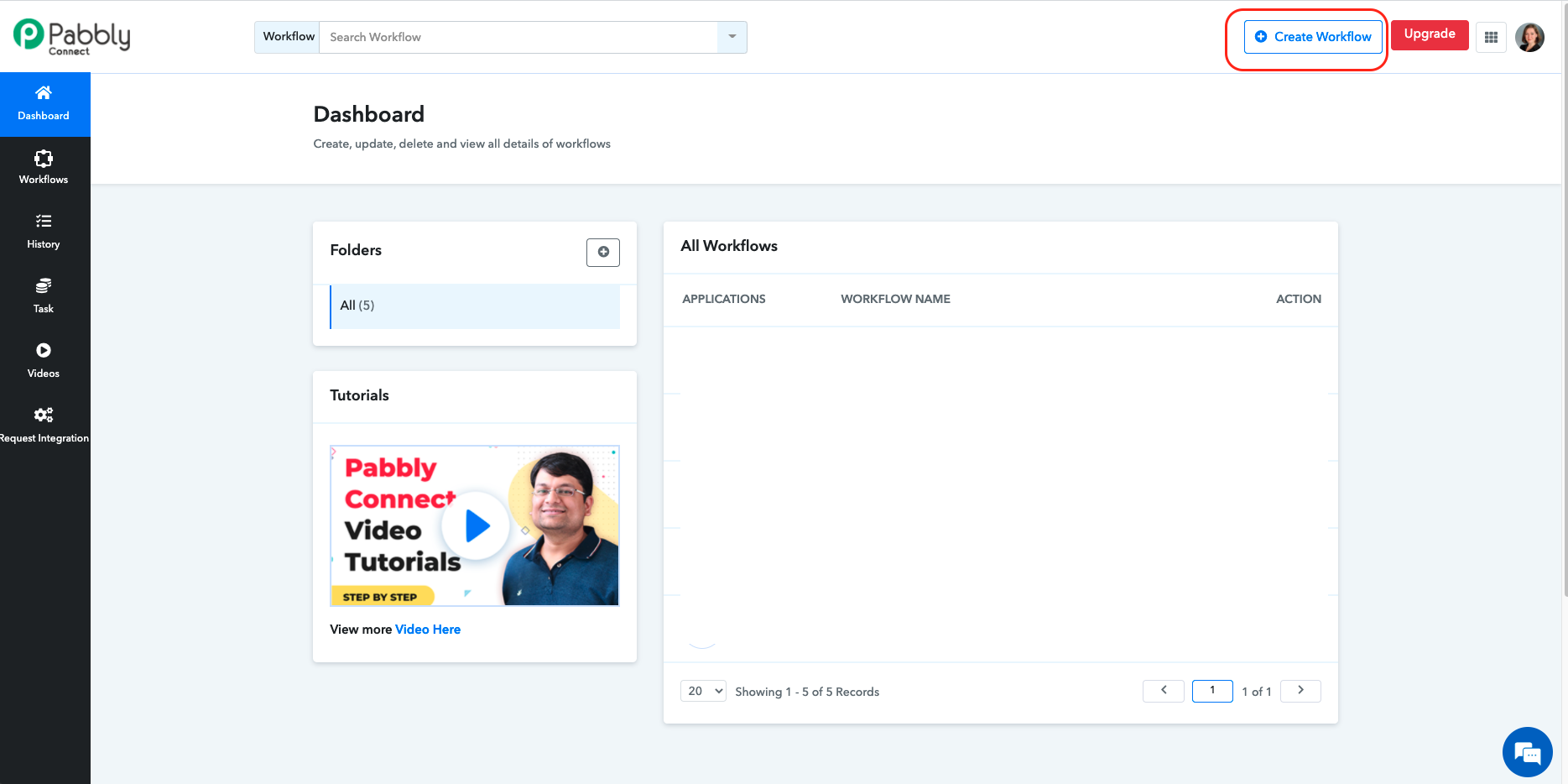Open the Workflow search type dropdown
This screenshot has width=1568, height=784.
(x=731, y=37)
